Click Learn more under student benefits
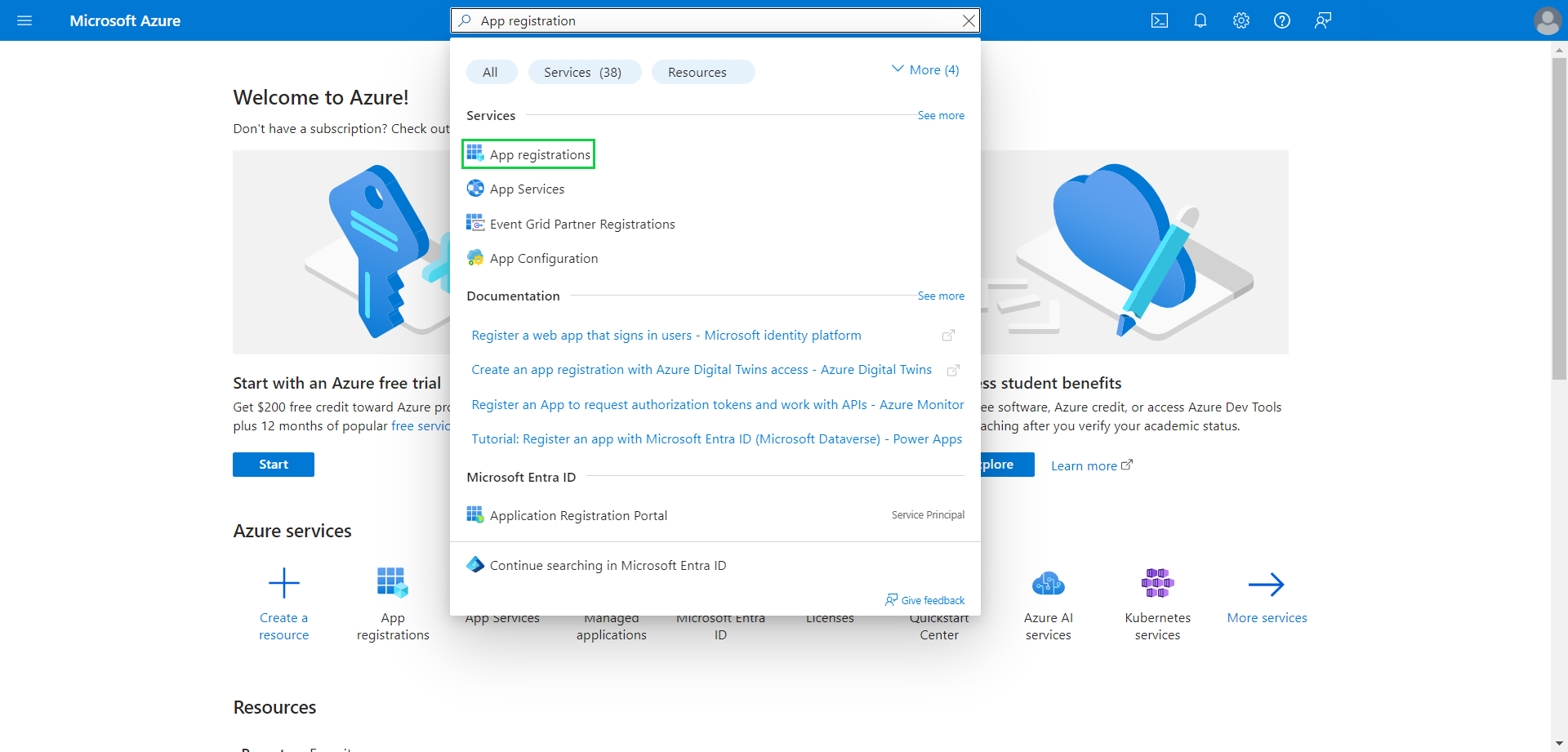 (1091, 465)
